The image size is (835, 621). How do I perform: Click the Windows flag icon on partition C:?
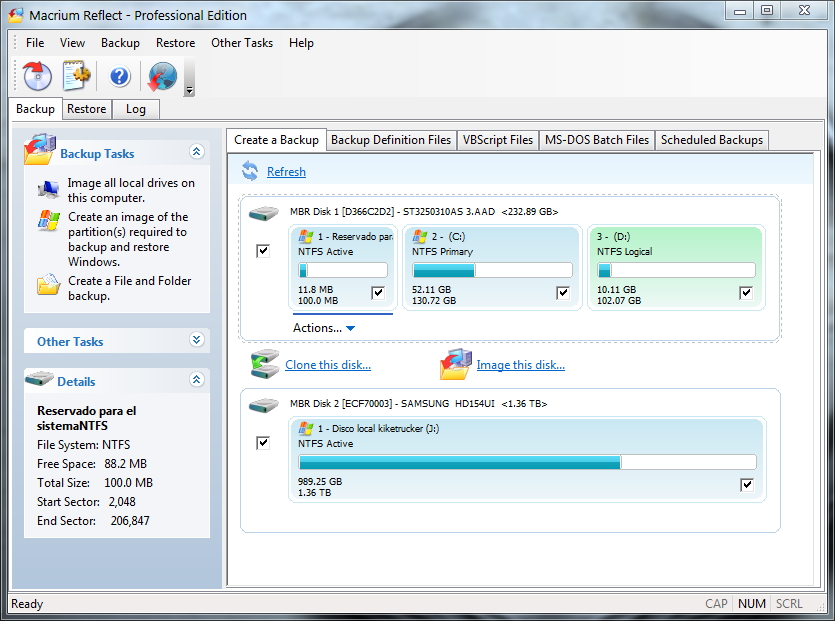tap(420, 236)
